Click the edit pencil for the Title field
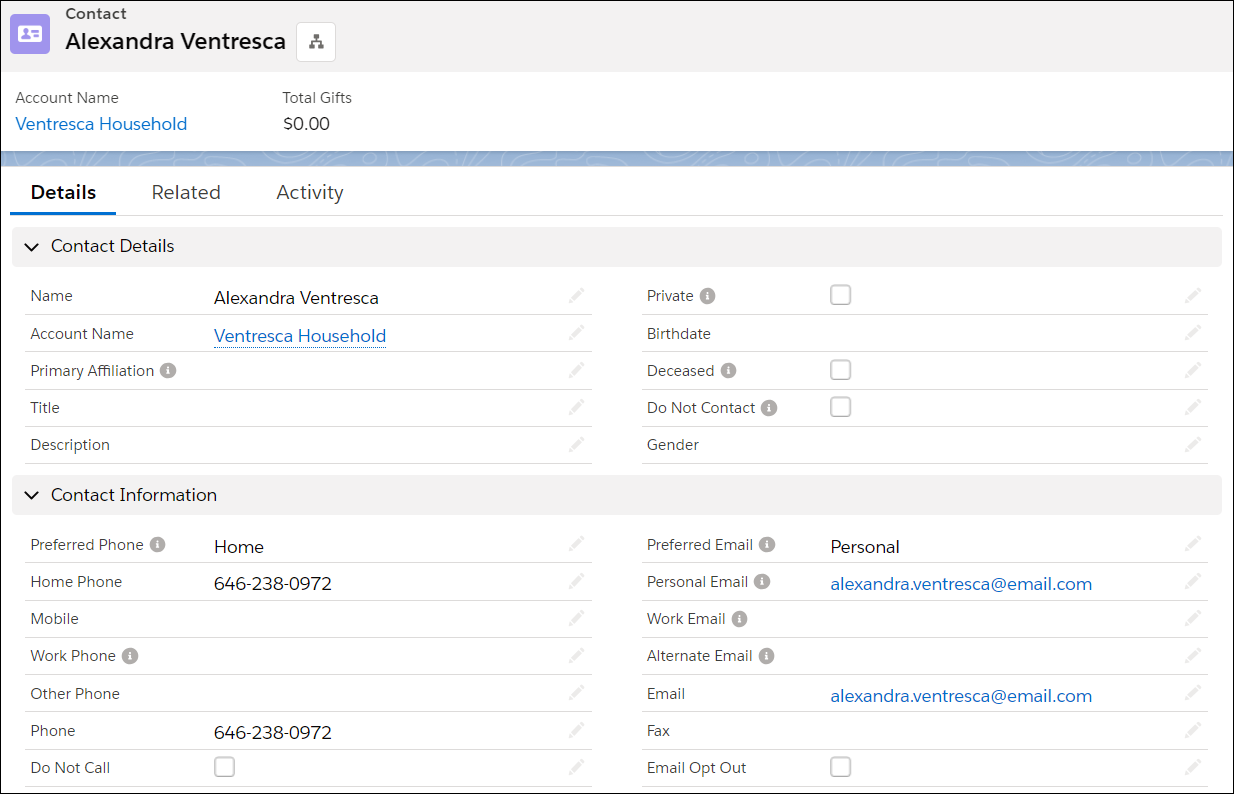 pyautogui.click(x=576, y=407)
